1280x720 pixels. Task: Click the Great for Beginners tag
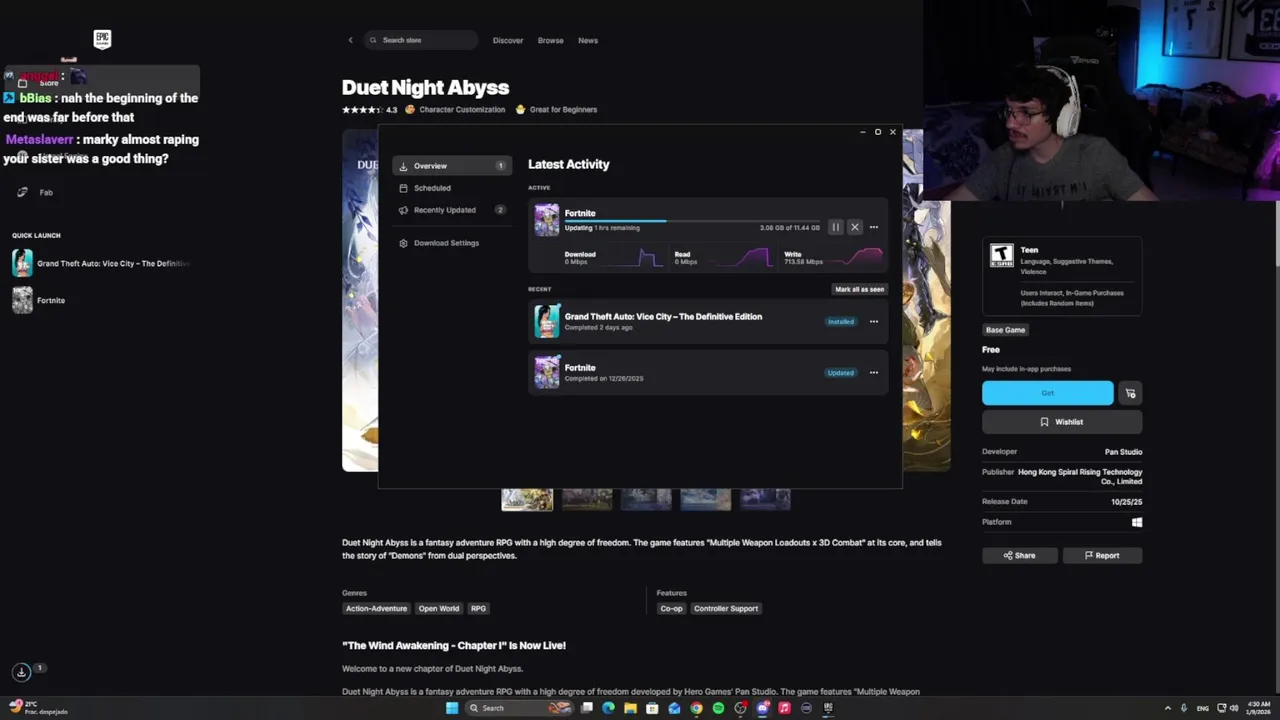tap(556, 109)
